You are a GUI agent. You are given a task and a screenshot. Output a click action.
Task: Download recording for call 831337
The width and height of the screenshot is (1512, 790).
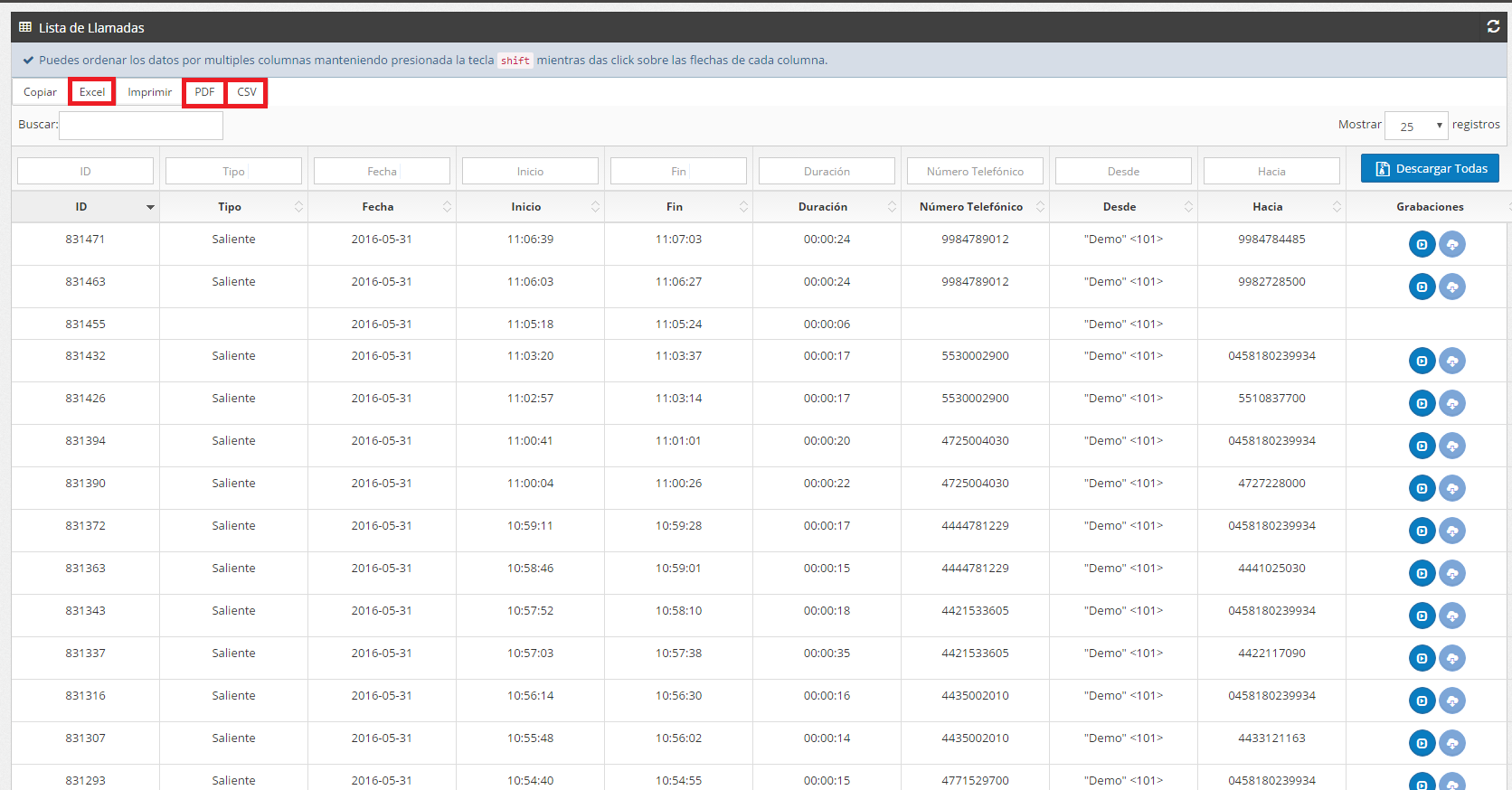1452,658
